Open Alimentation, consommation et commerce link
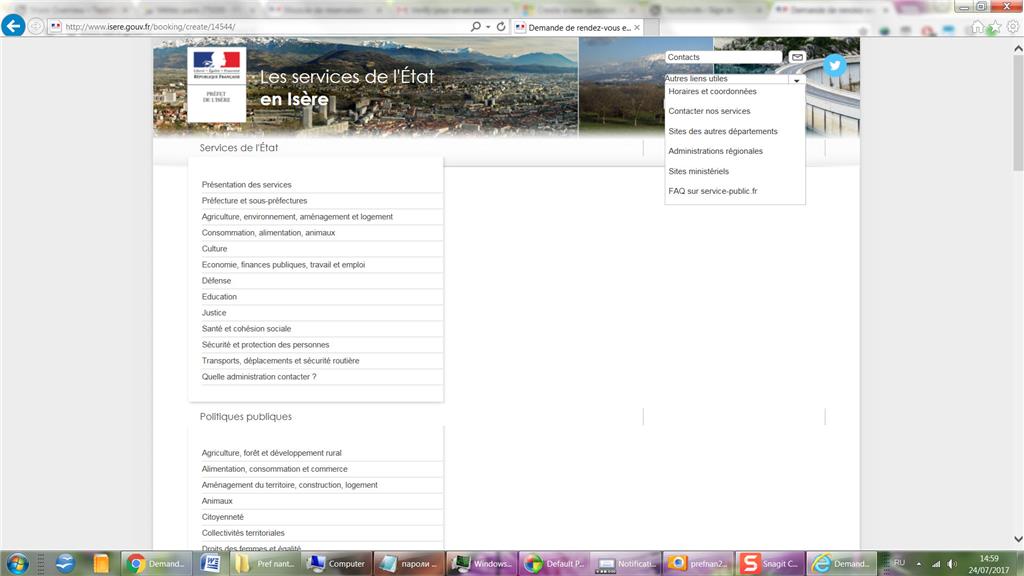Screen dimensions: 1024x576 click(x=274, y=469)
